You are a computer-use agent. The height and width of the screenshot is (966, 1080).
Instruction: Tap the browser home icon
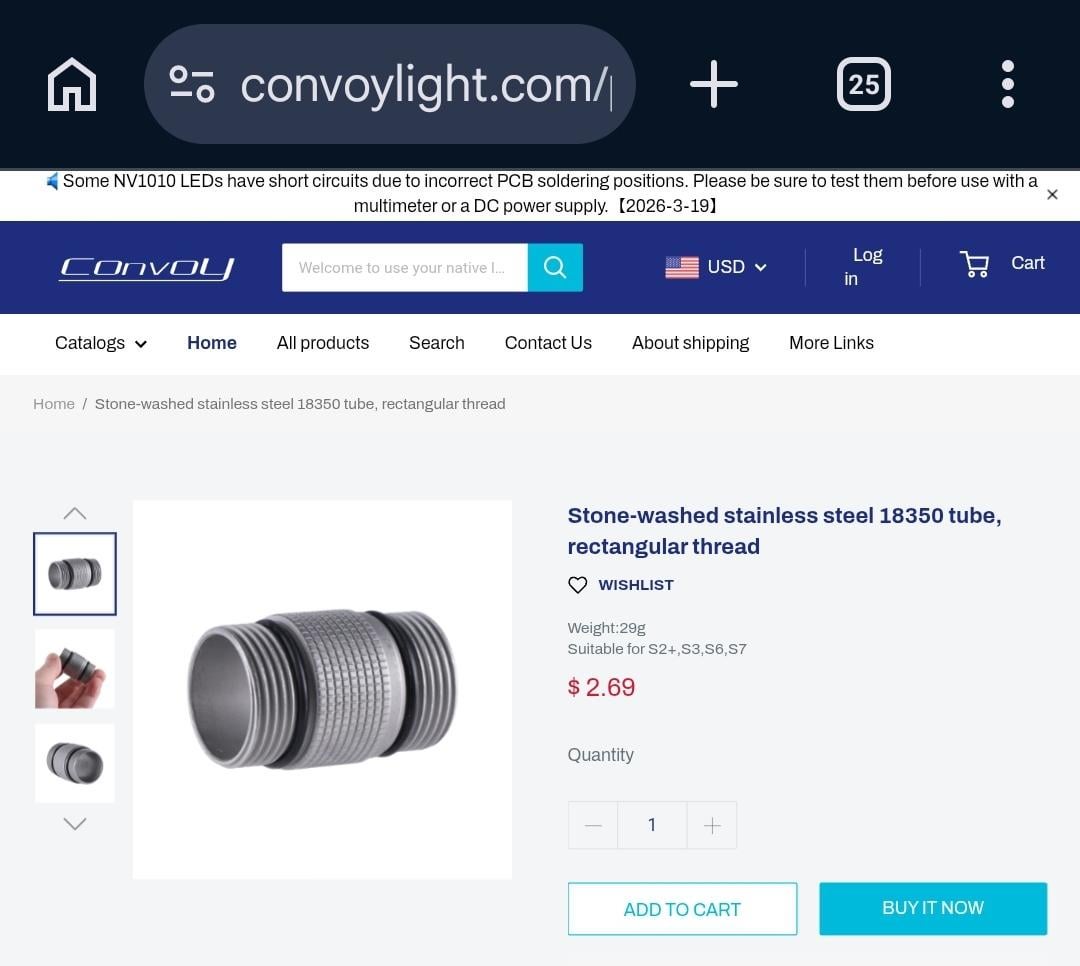click(x=72, y=84)
